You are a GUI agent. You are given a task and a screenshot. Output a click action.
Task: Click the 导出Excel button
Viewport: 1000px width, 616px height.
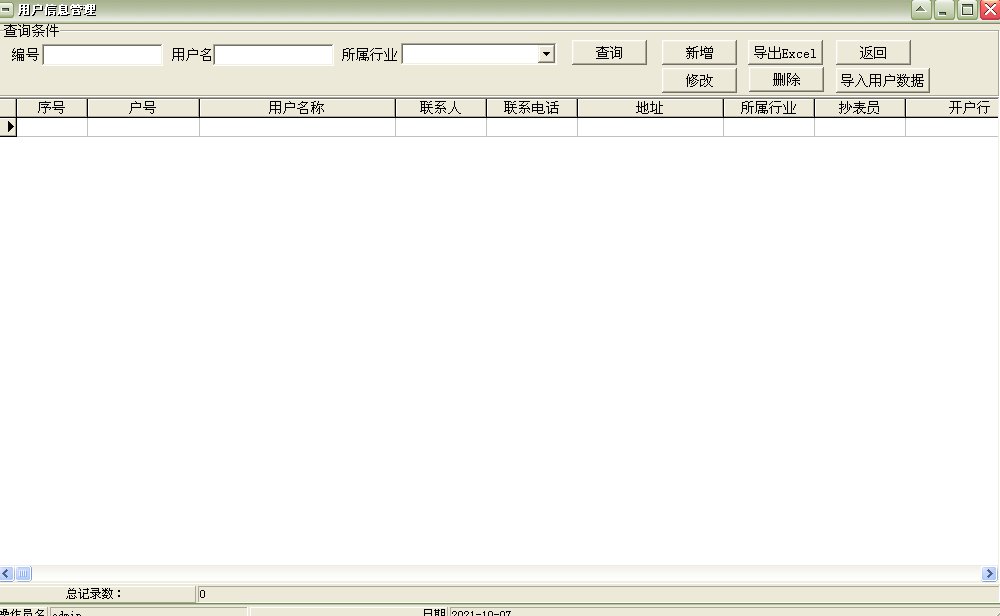coord(785,53)
